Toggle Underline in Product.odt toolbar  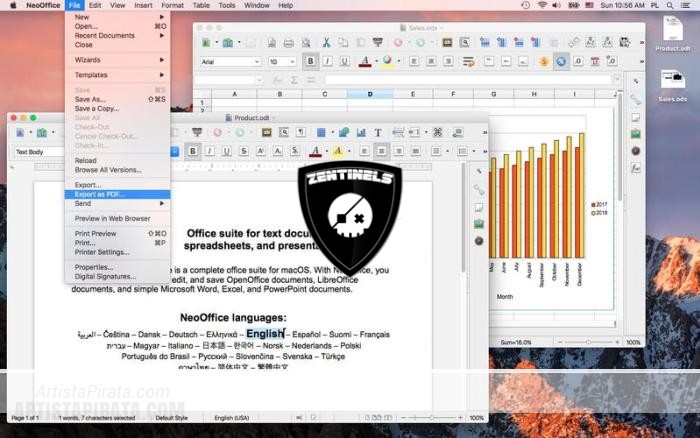coord(226,151)
